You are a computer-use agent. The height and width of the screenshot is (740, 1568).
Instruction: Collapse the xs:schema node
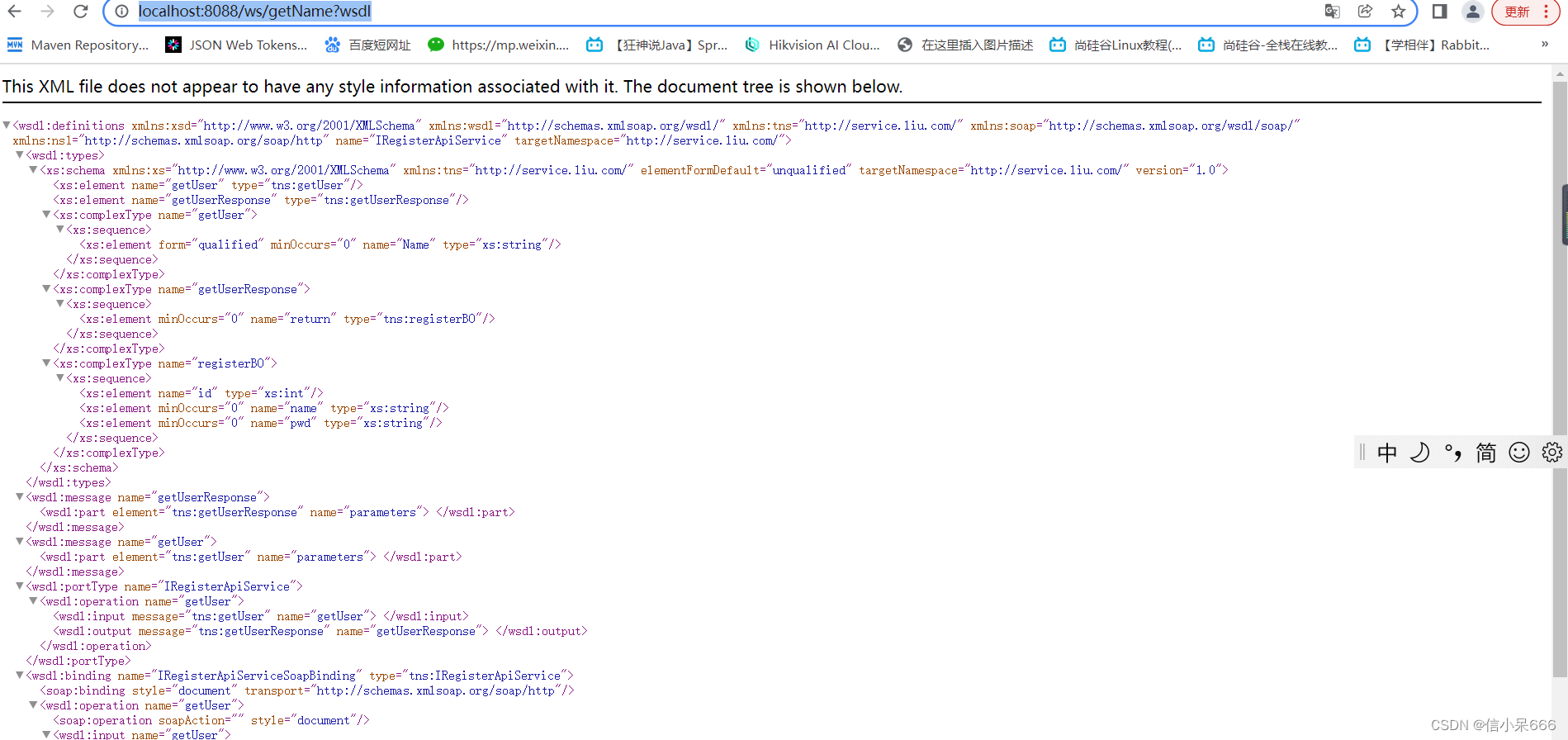click(33, 170)
